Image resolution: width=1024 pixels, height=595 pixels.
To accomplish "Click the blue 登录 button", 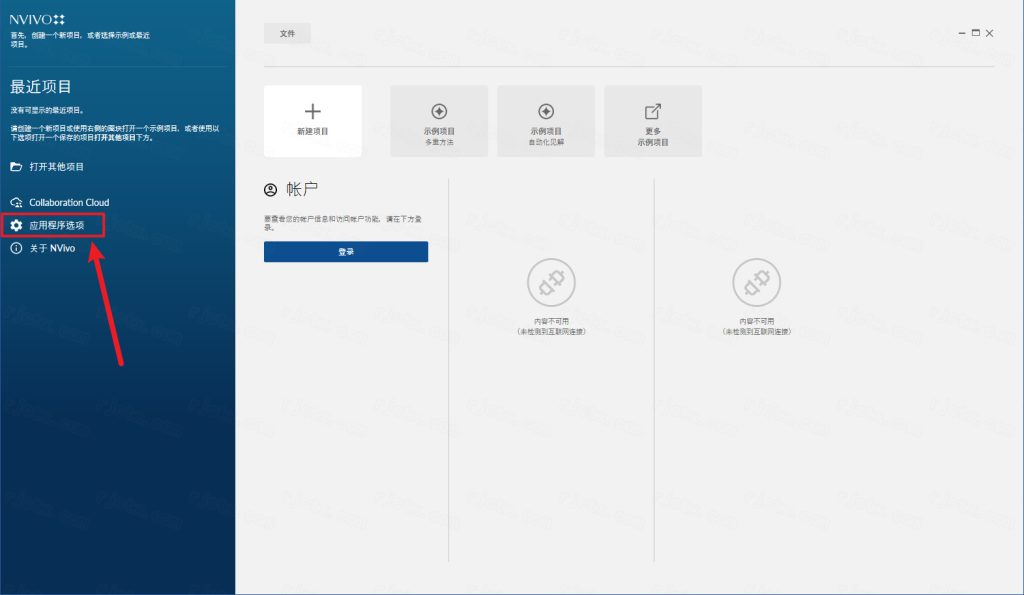I will (346, 251).
